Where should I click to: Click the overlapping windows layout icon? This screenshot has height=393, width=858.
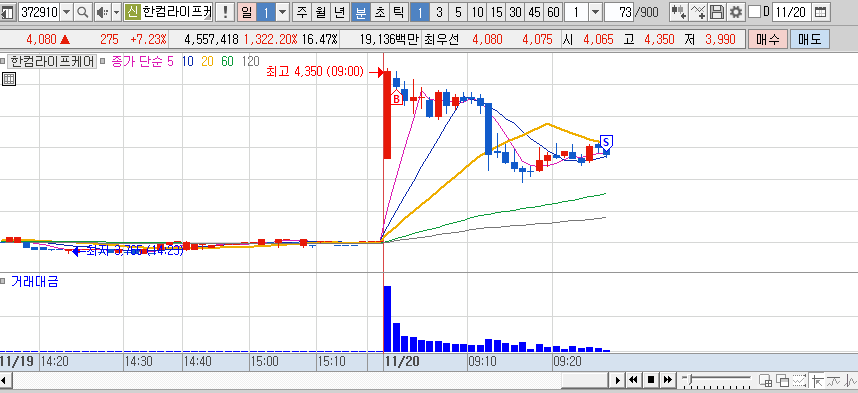tap(782, 380)
